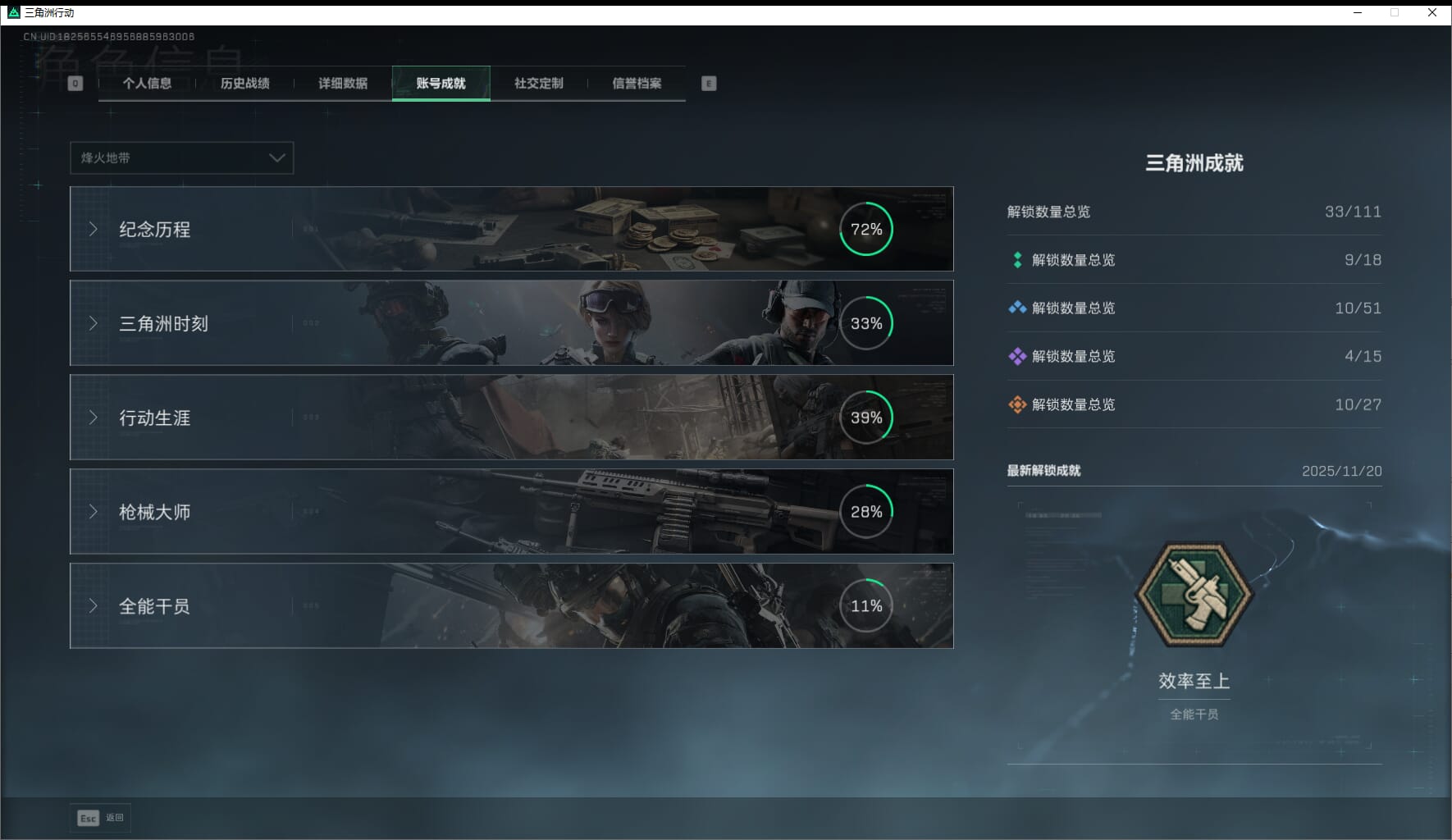Click the 三角洲成就 heading
The width and height of the screenshot is (1452, 840).
click(1194, 163)
